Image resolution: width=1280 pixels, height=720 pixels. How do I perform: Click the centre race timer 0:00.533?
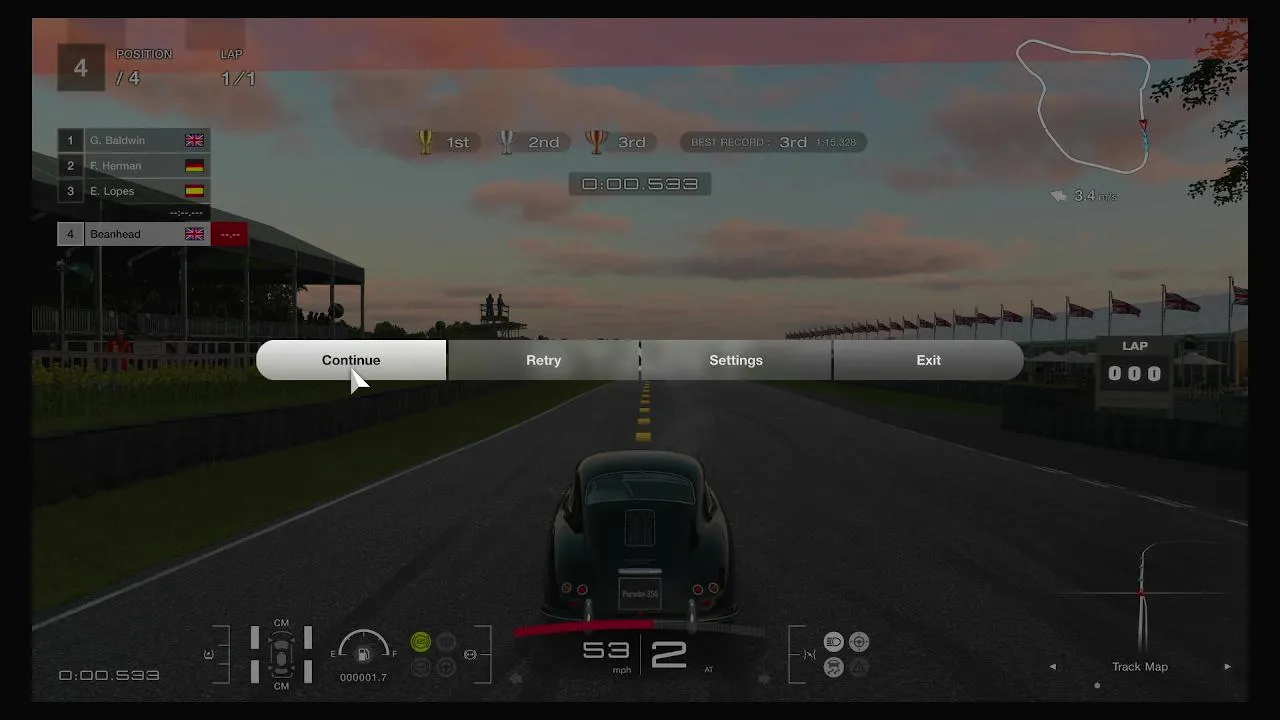click(x=640, y=184)
